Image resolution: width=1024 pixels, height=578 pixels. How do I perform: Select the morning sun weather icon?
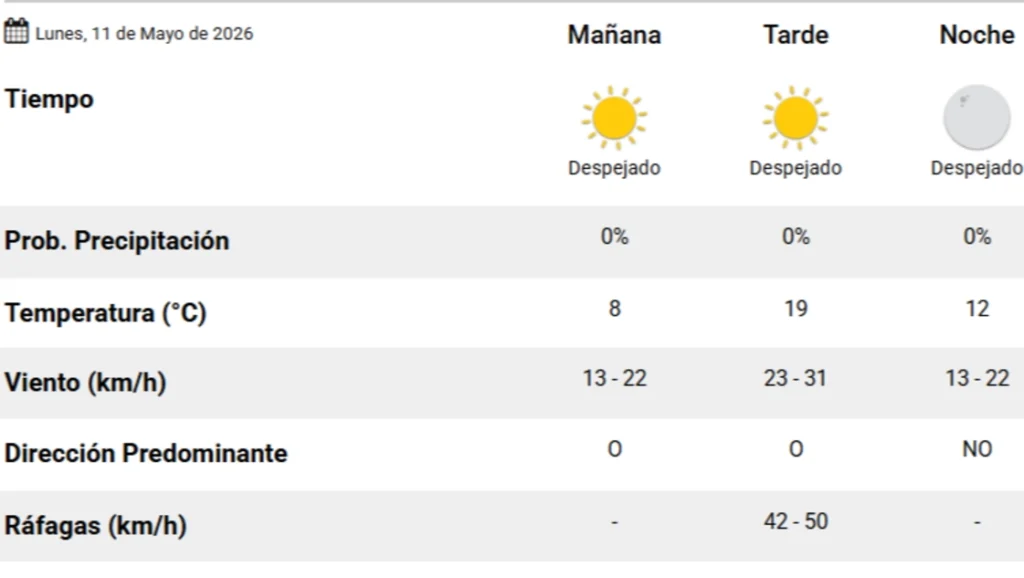pos(614,118)
